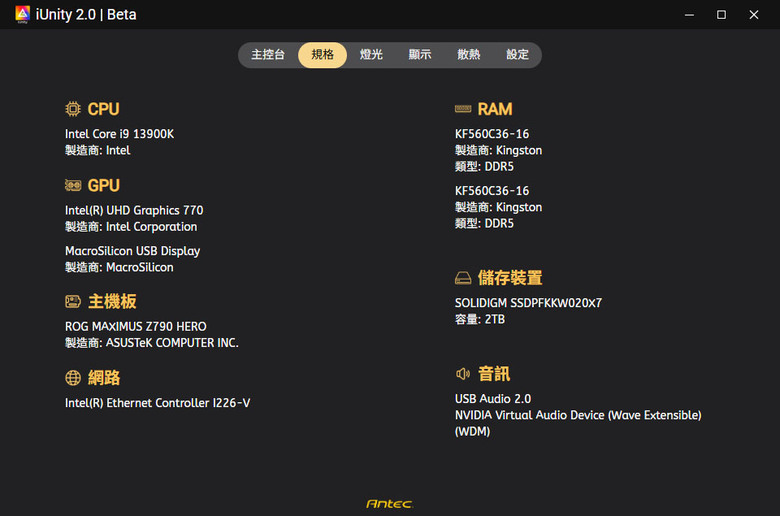780x516 pixels.
Task: Go to the 散熱 cooling tab
Action: (469, 55)
